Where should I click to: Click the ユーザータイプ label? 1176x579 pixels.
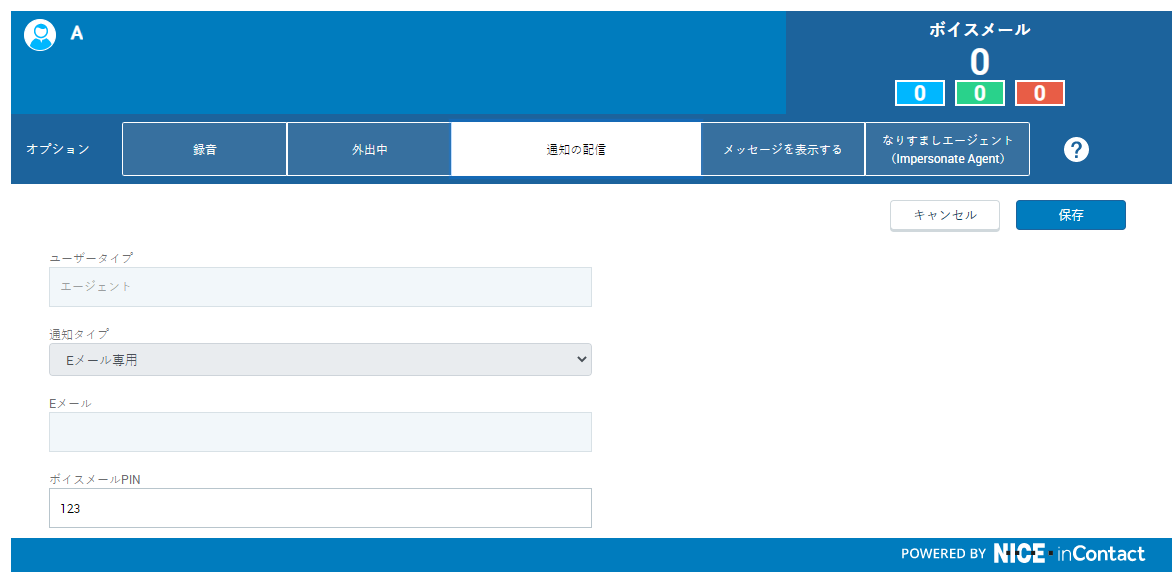click(91, 258)
